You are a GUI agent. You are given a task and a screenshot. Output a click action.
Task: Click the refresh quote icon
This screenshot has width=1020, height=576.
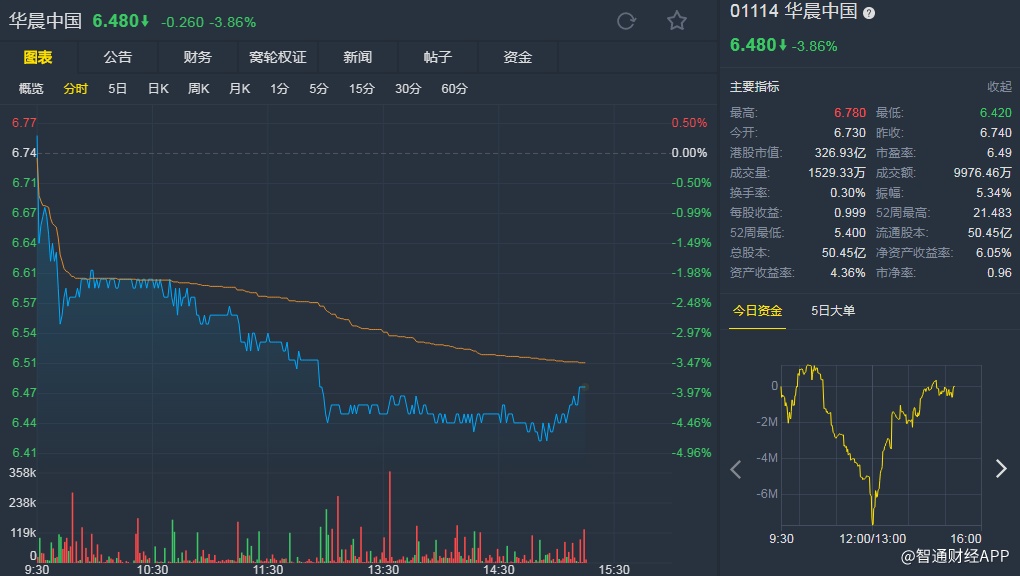[x=626, y=21]
